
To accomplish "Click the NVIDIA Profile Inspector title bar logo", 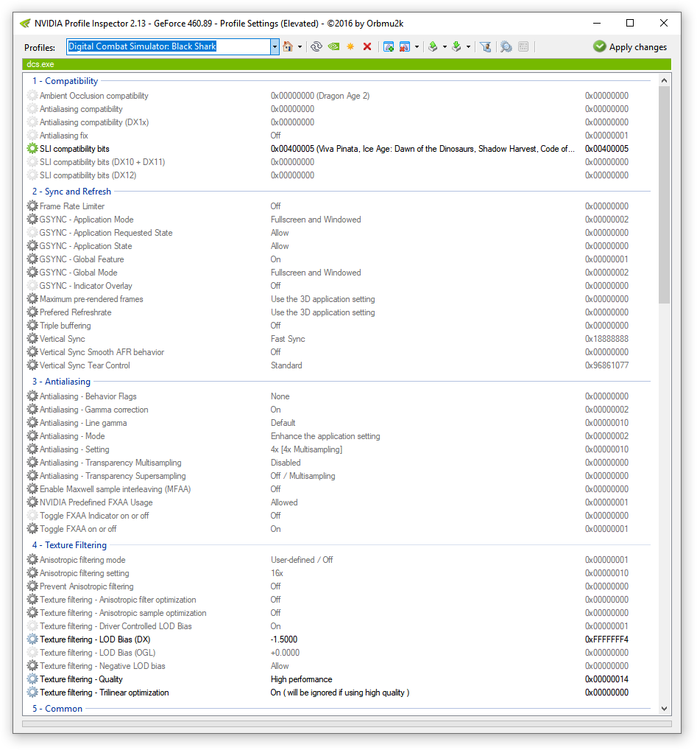I will (25, 23).
